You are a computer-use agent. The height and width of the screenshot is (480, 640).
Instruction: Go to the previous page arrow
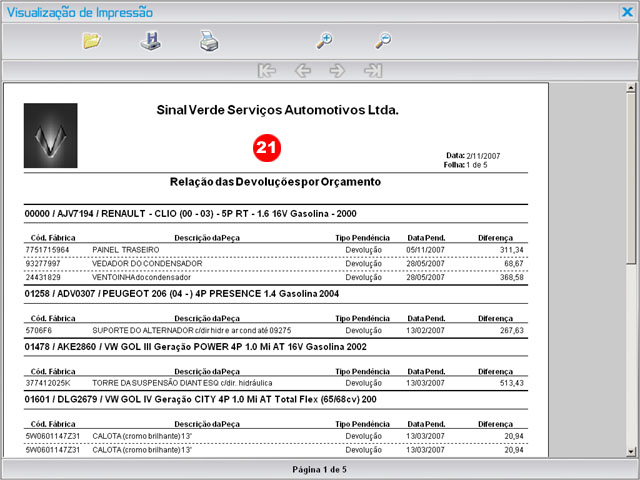click(x=302, y=71)
